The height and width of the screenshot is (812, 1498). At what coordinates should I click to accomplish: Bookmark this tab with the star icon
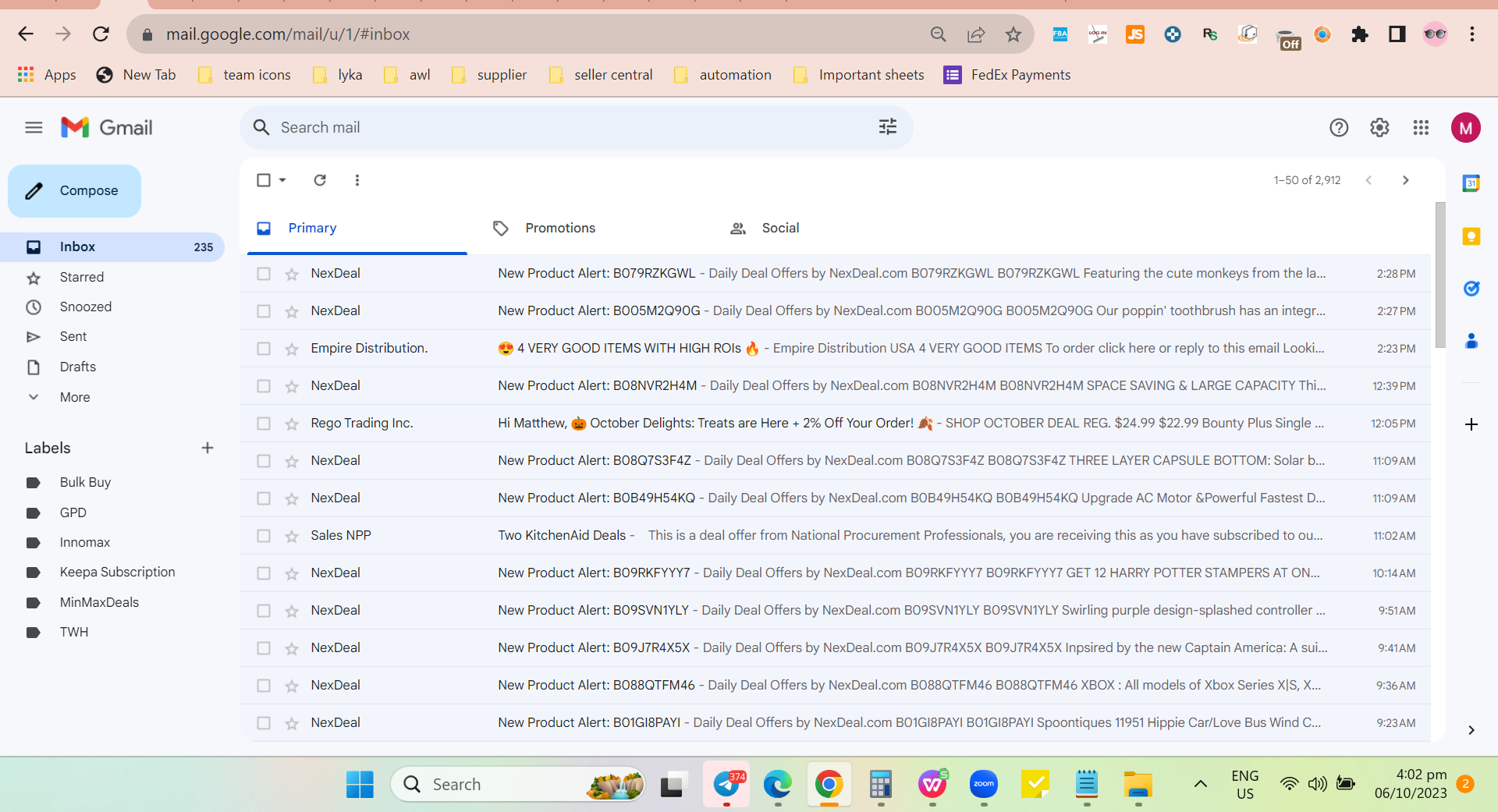point(1013,34)
